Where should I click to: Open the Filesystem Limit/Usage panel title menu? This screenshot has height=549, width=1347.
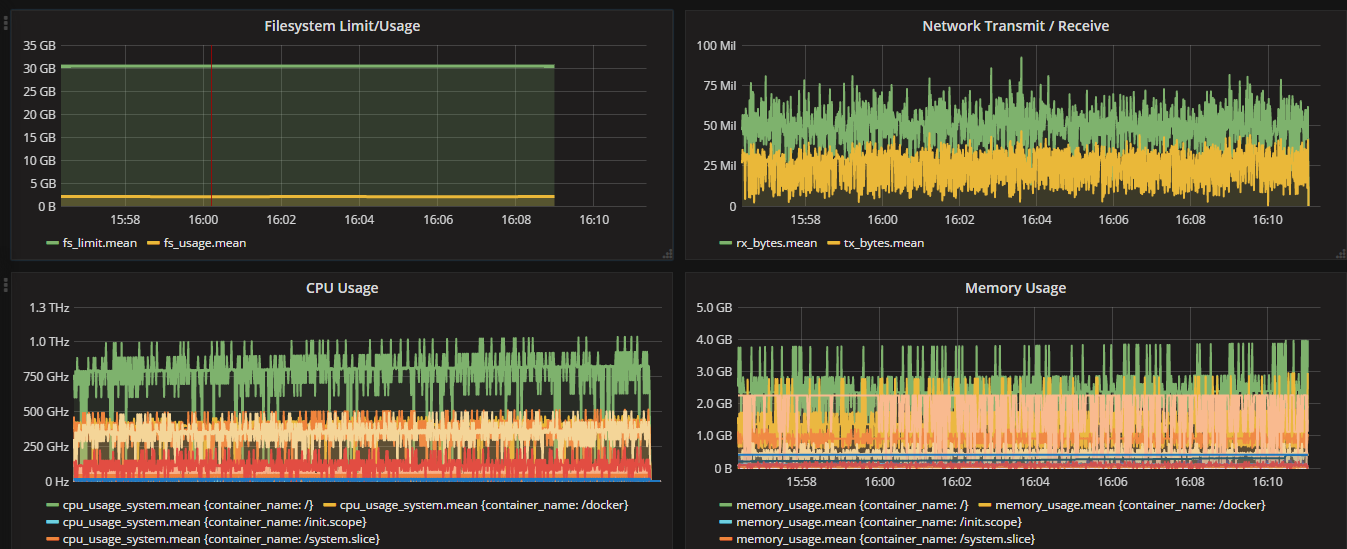pyautogui.click(x=342, y=26)
